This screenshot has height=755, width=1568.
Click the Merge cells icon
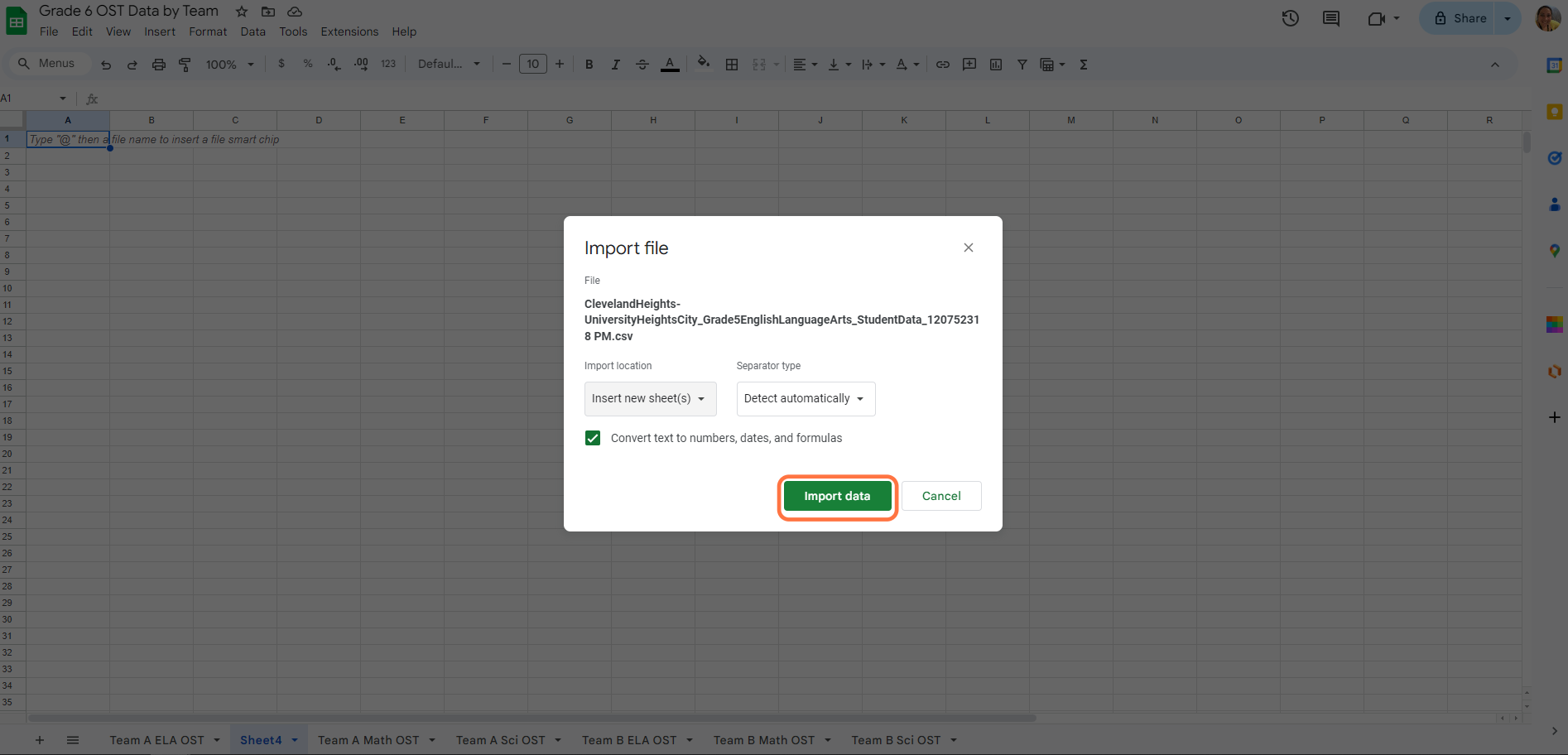[759, 65]
